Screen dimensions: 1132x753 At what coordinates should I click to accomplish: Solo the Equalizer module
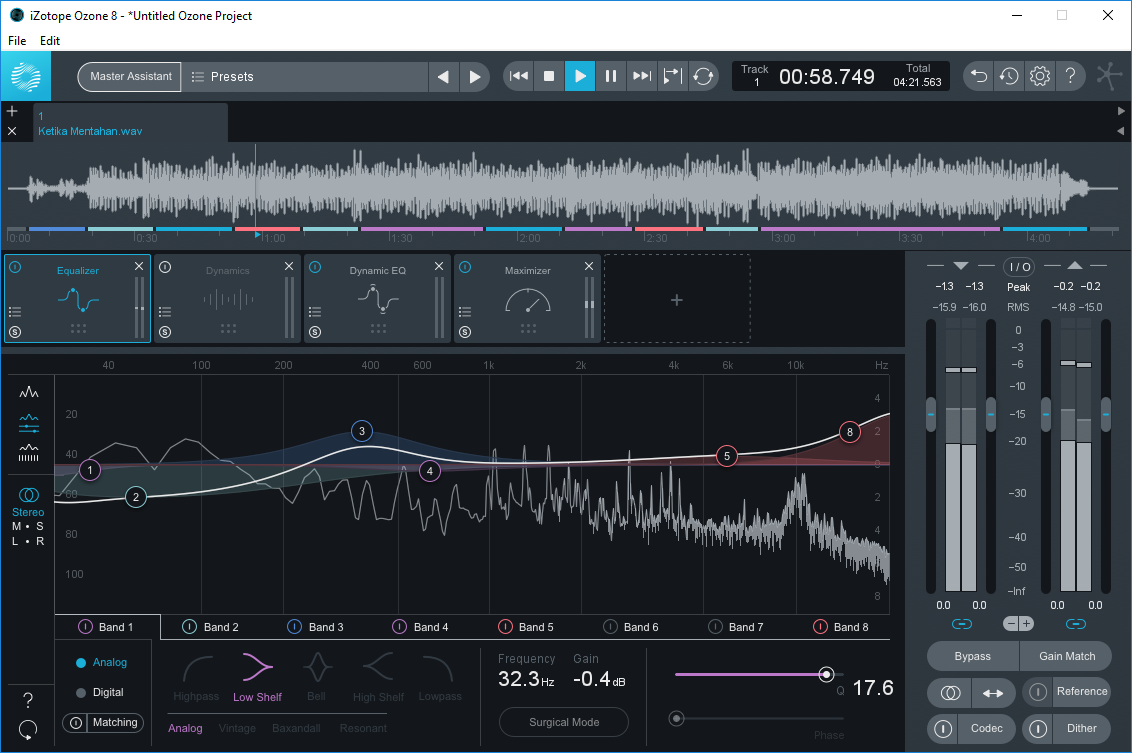(x=15, y=332)
